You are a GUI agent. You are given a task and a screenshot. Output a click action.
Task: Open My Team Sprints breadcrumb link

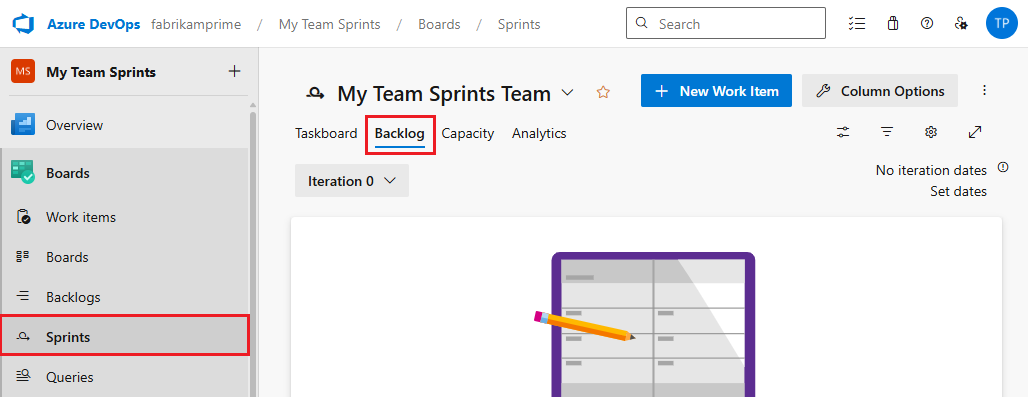coord(329,24)
